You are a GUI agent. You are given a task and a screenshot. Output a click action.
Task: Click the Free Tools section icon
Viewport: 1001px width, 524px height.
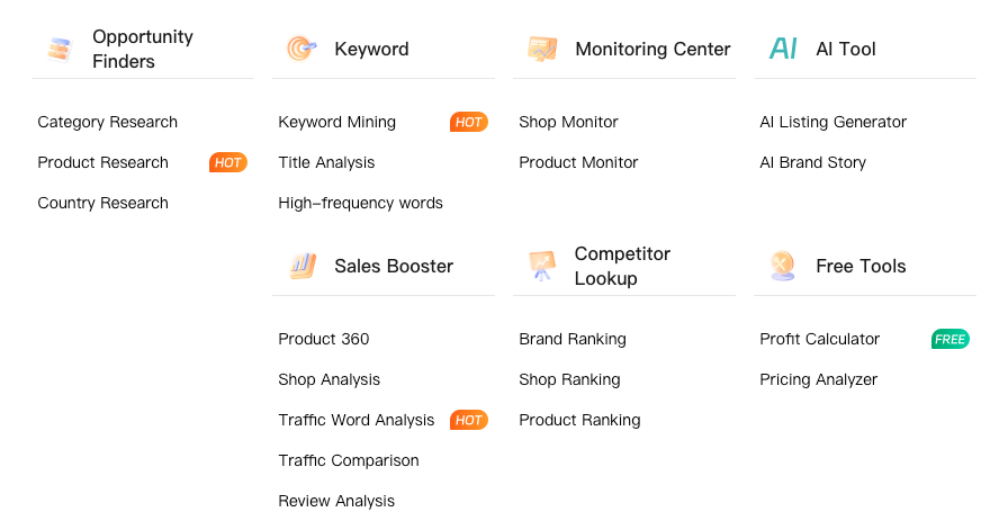pyautogui.click(x=783, y=266)
